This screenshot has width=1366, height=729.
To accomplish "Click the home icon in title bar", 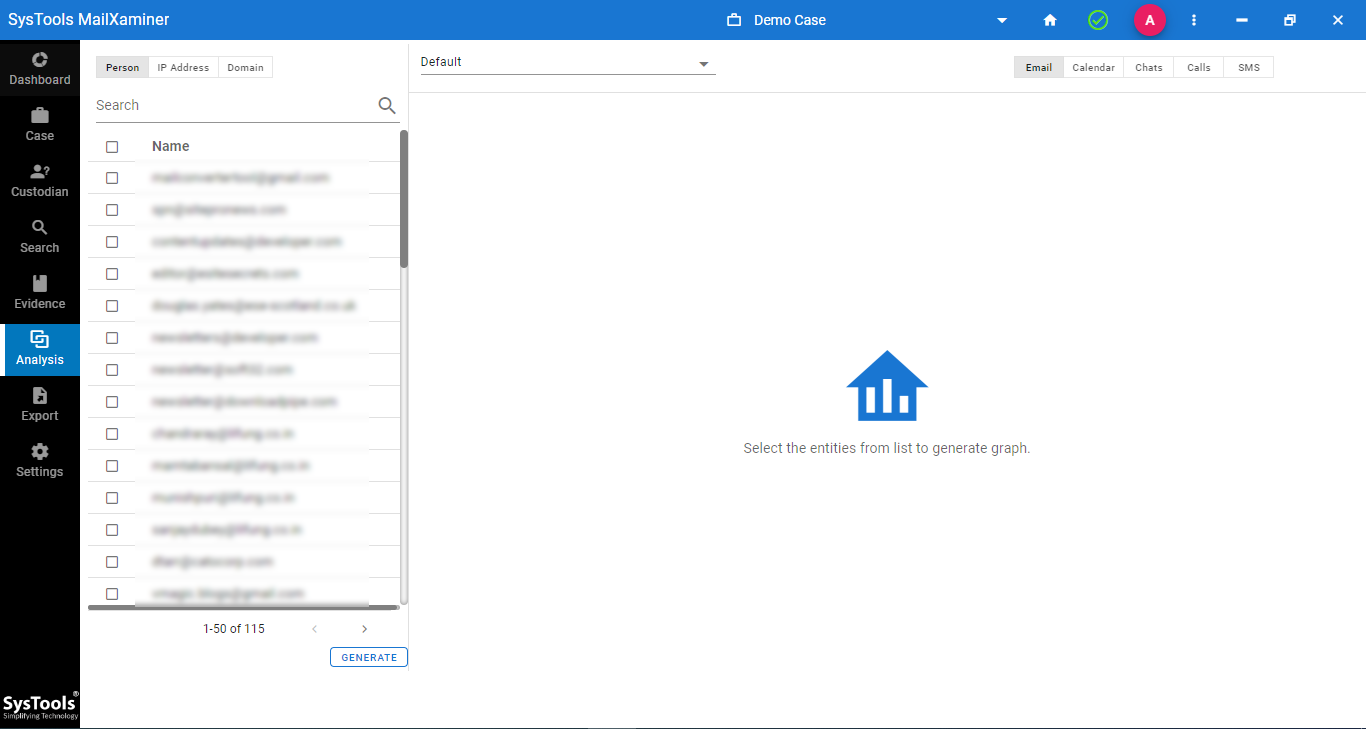I will [x=1050, y=20].
